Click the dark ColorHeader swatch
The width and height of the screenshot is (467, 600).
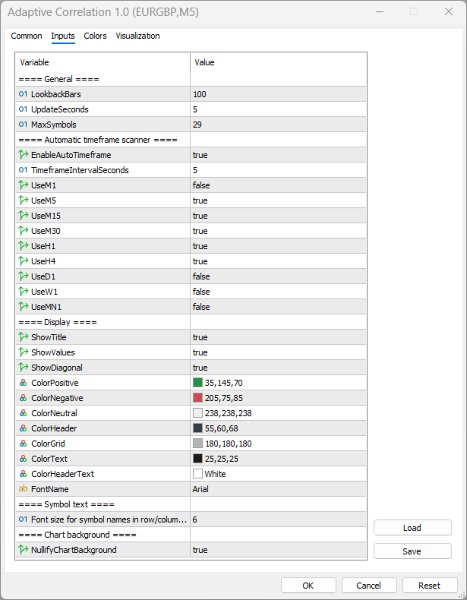[198, 428]
